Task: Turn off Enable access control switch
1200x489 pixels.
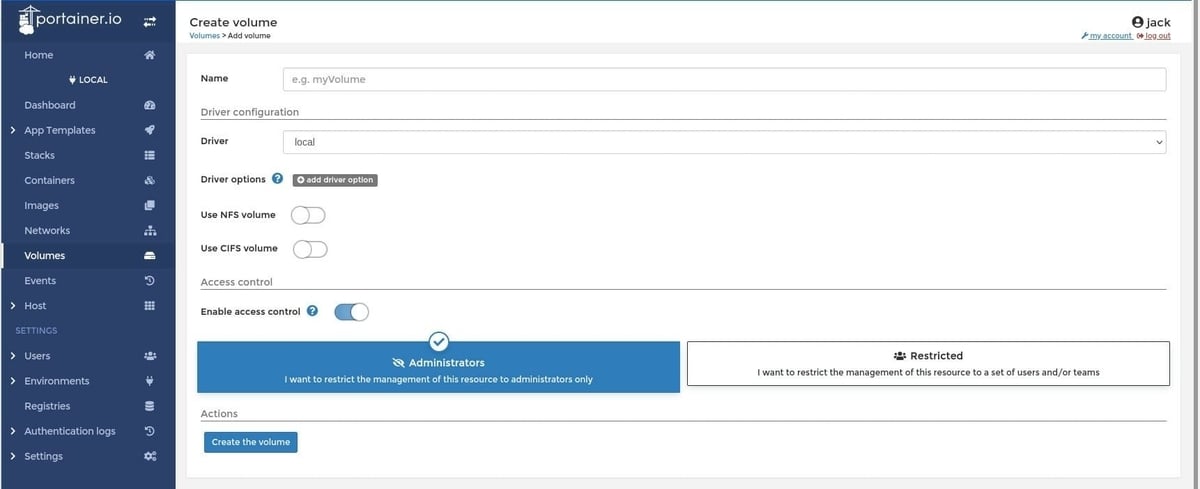Action: point(351,312)
